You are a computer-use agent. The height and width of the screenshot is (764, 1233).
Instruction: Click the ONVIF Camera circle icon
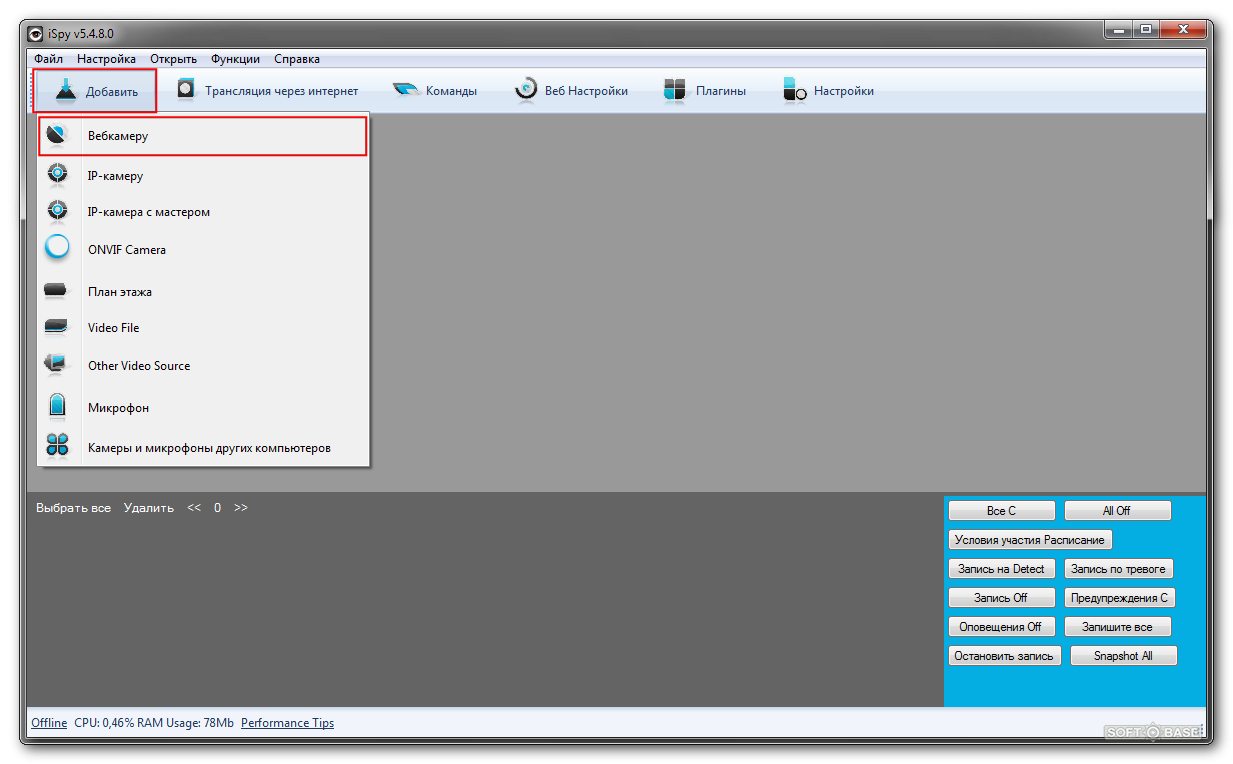(58, 248)
